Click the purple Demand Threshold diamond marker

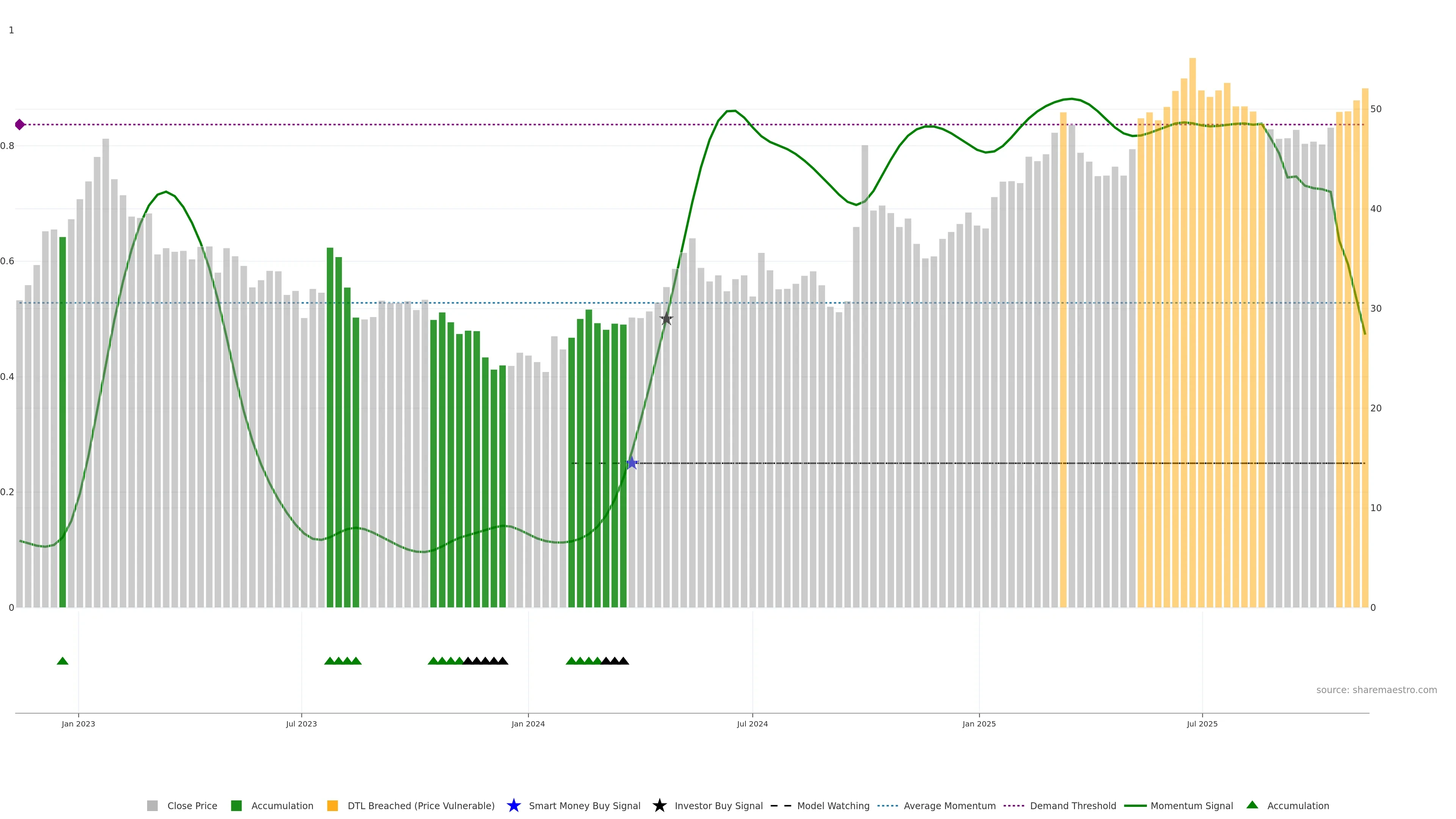tap(20, 124)
